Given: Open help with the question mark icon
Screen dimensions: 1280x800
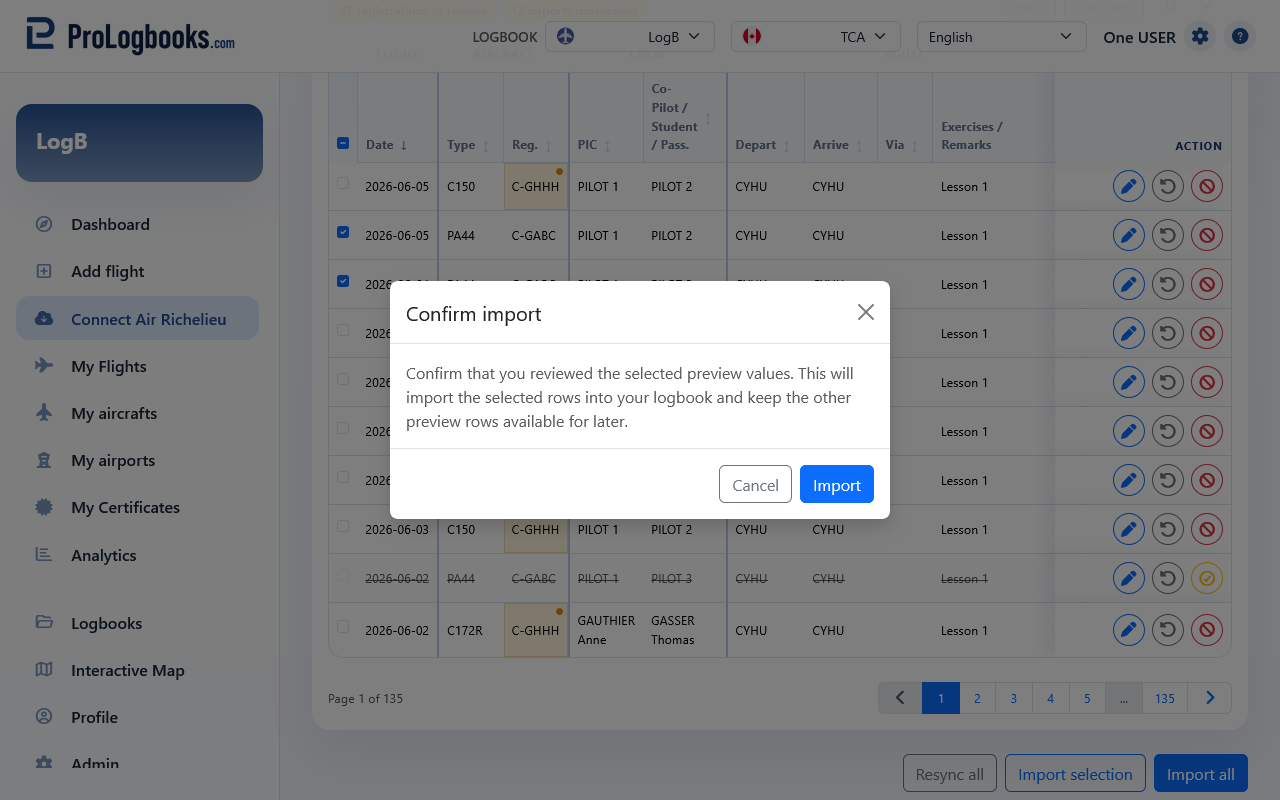Looking at the screenshot, I should [x=1240, y=37].
